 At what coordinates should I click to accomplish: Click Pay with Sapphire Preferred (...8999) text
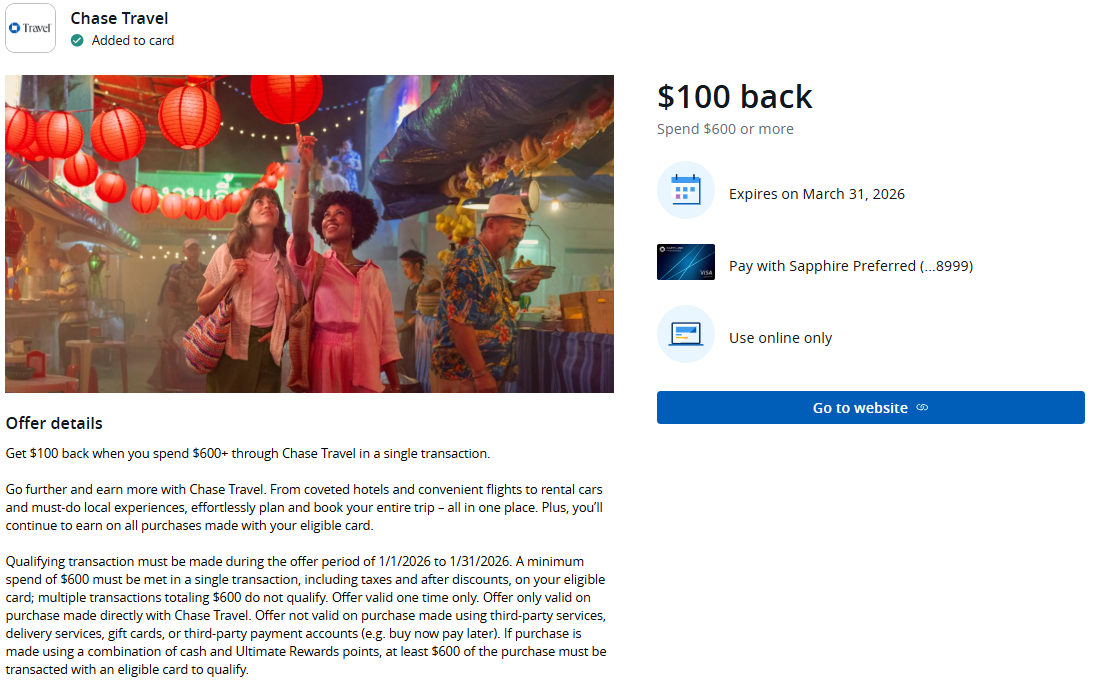pyautogui.click(x=850, y=266)
